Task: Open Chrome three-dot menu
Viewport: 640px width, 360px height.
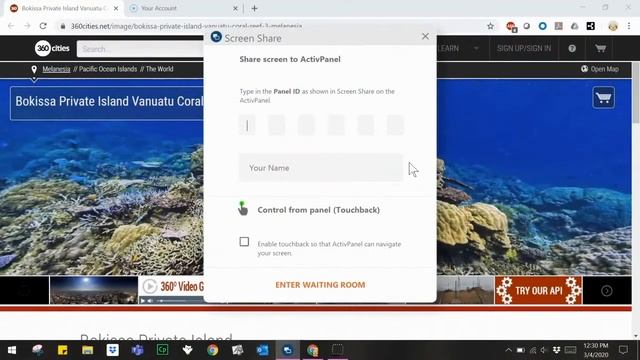Action: pyautogui.click(x=629, y=26)
